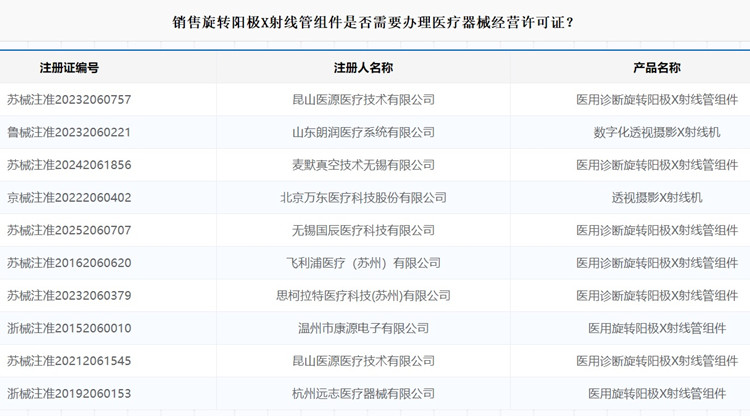This screenshot has width=750, height=416.
Task: Select registration number 苏械注准20232060757
Action: [x=69, y=99]
